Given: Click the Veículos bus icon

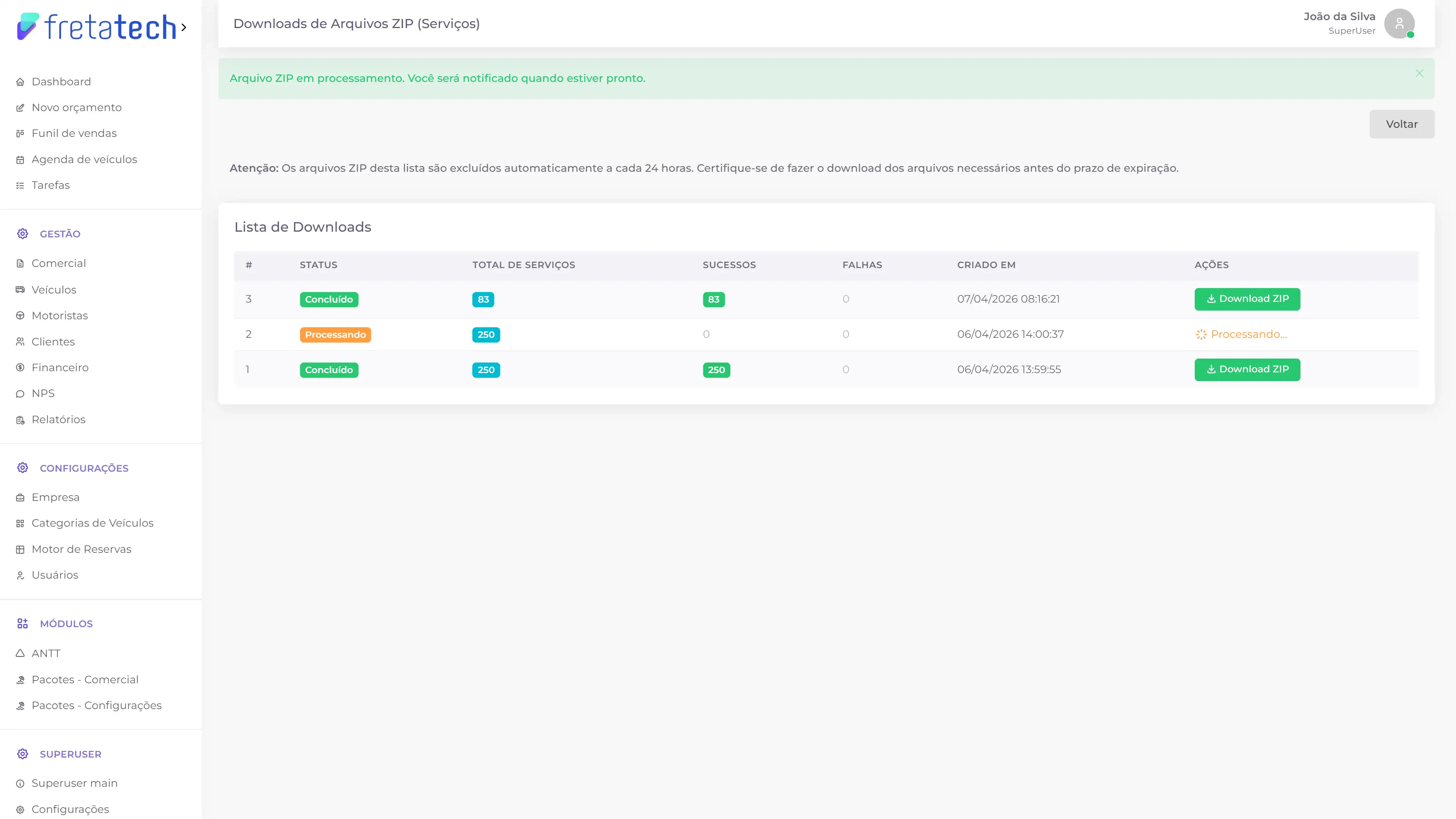Looking at the screenshot, I should 20,289.
